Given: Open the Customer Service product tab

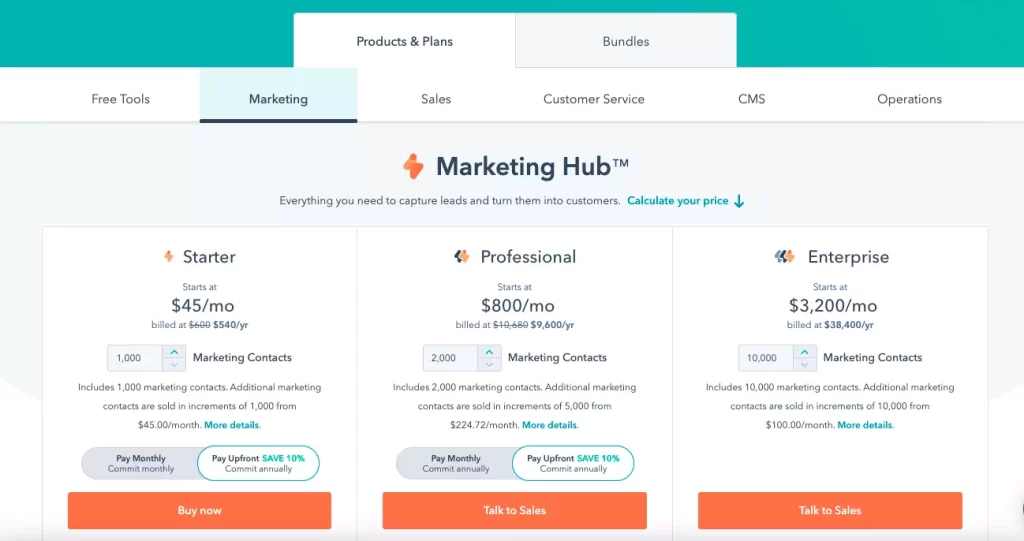Looking at the screenshot, I should coord(594,99).
